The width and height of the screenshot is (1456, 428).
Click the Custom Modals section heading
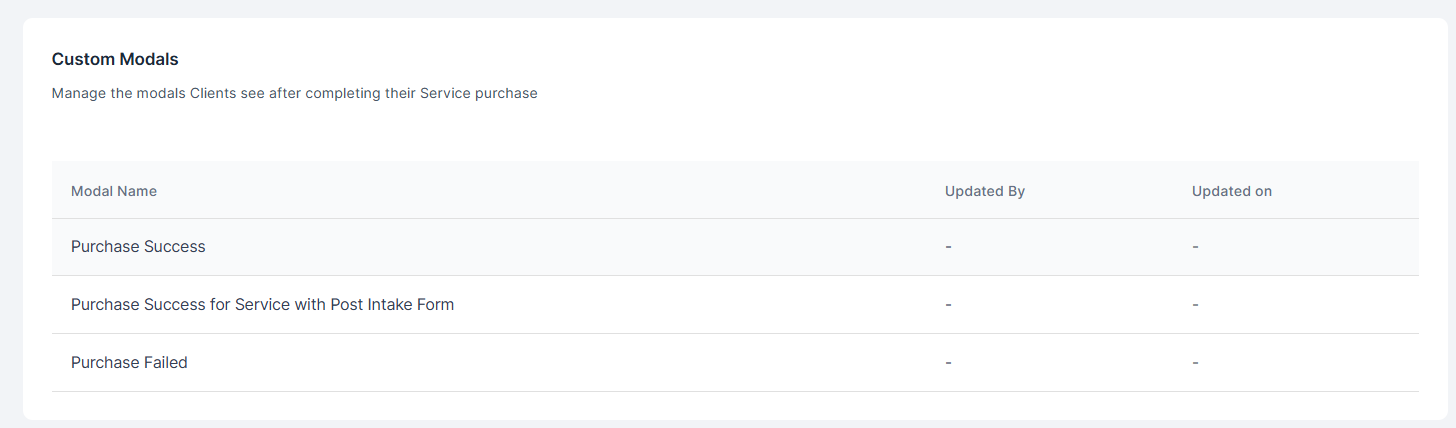click(x=115, y=60)
